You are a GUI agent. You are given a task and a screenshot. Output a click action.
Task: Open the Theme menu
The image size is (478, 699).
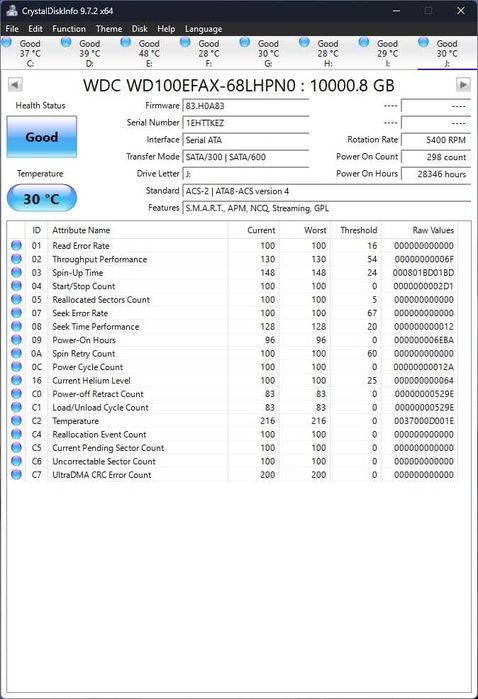(109, 29)
